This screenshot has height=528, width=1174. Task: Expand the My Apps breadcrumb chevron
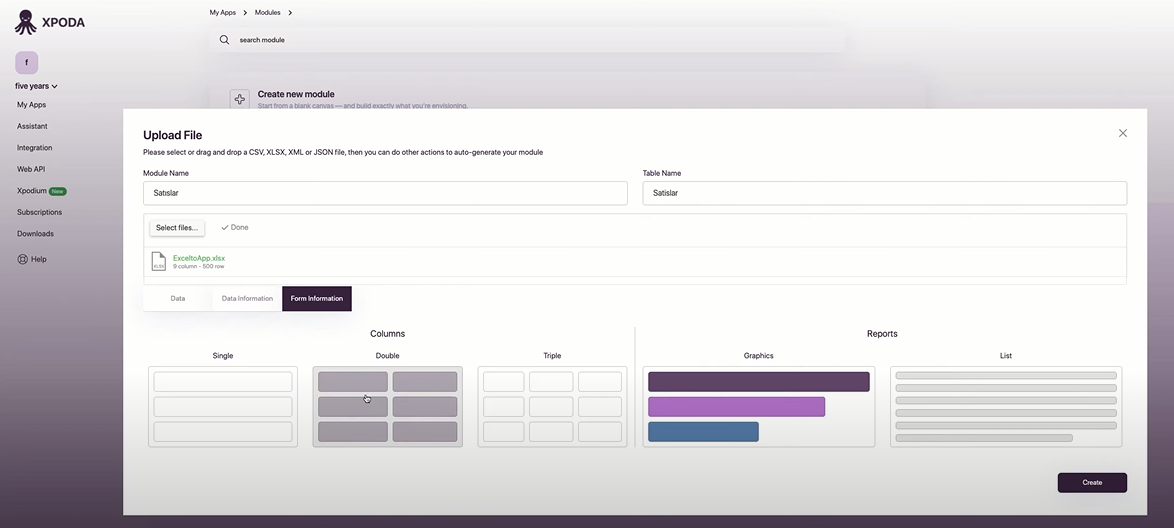tap(245, 13)
